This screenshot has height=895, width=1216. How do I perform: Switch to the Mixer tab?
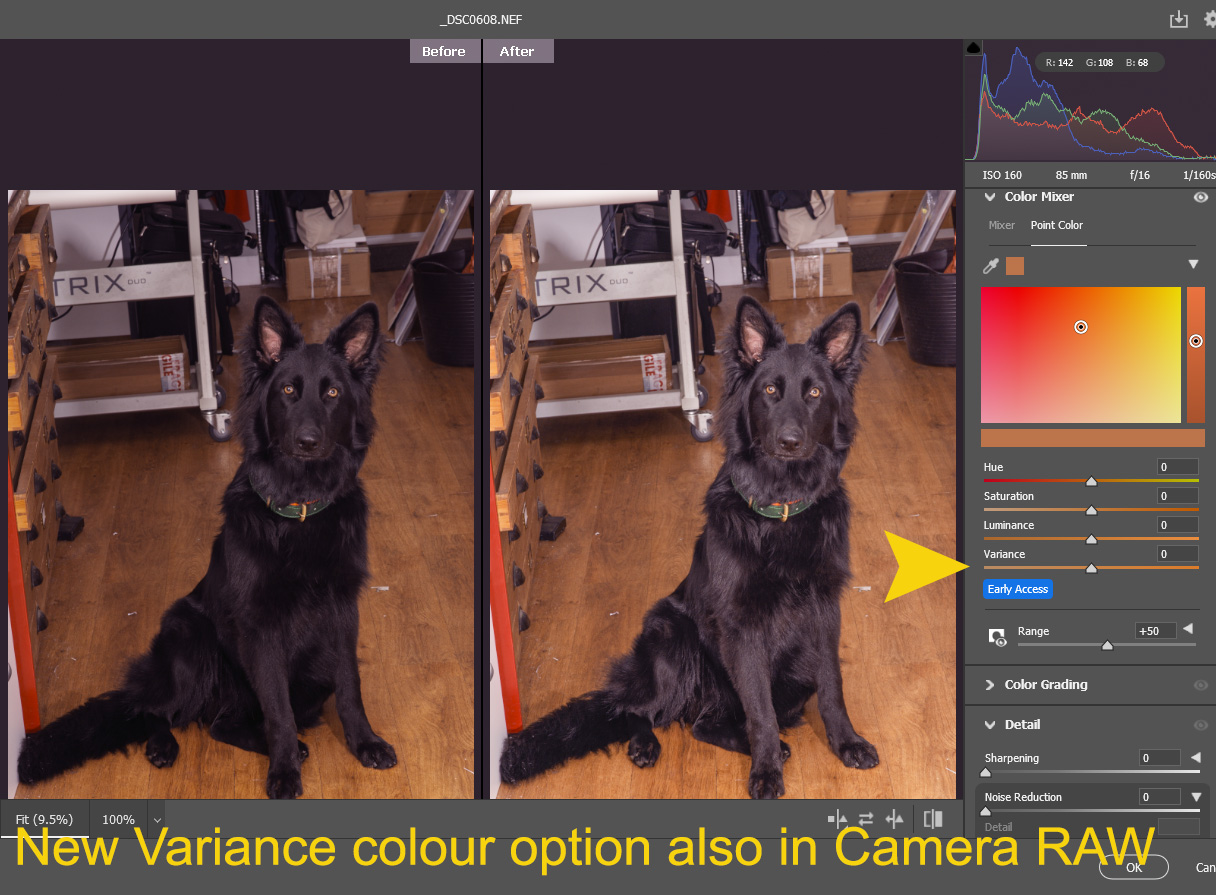(1002, 225)
